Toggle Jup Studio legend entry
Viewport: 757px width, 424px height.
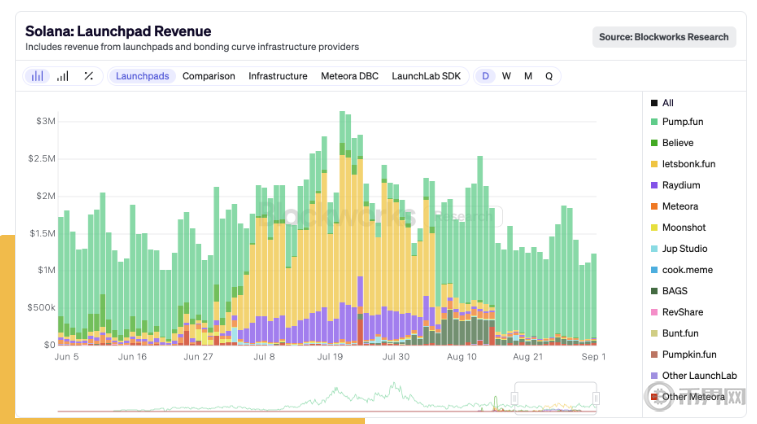685,248
